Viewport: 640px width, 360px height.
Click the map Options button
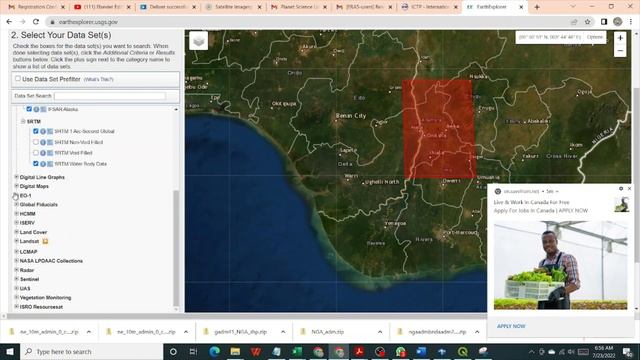(595, 37)
